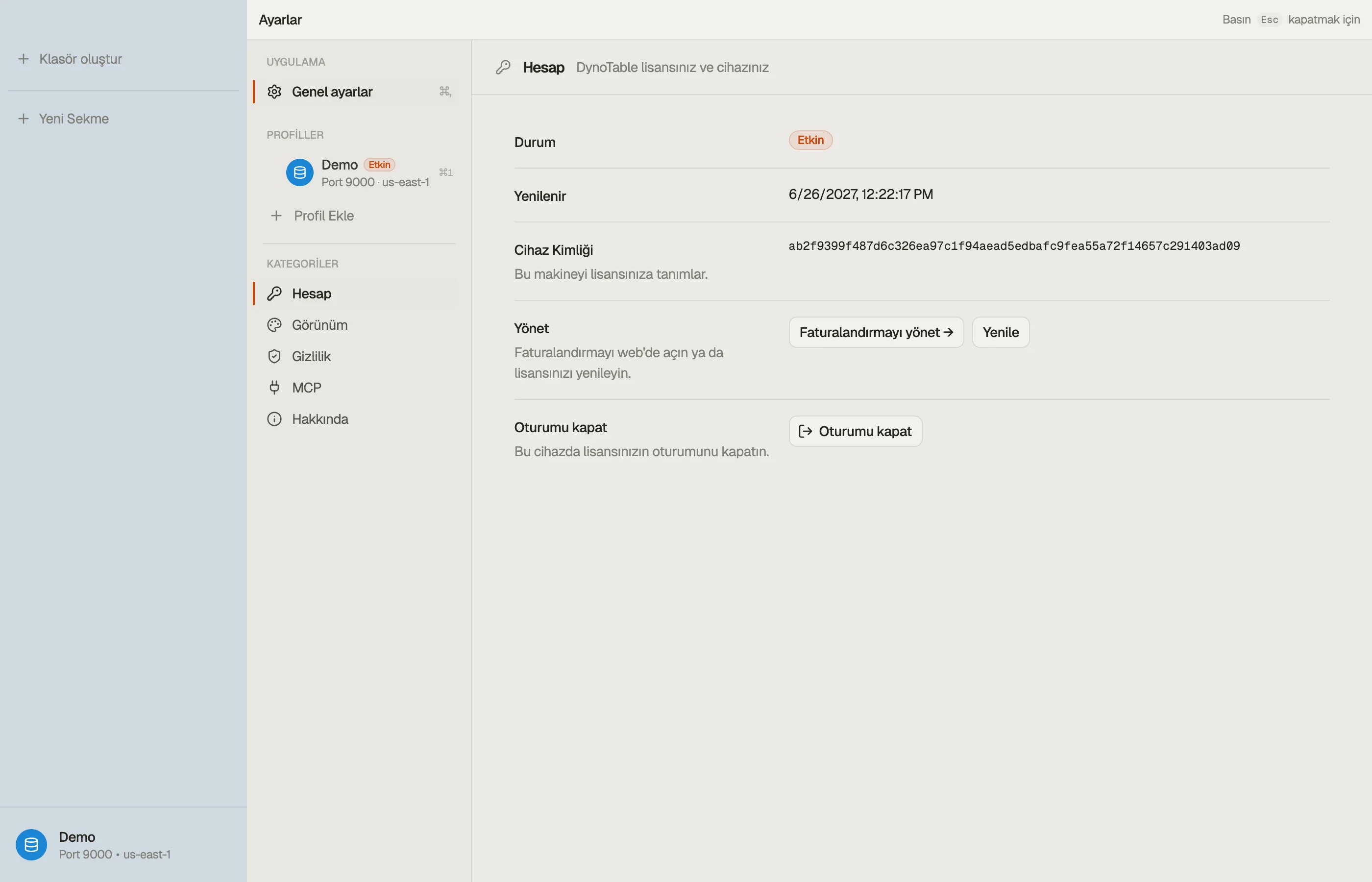Click 'Bu cihazda lisansınızın oturumunu kapatın.' text
This screenshot has height=882, width=1372.
641,452
